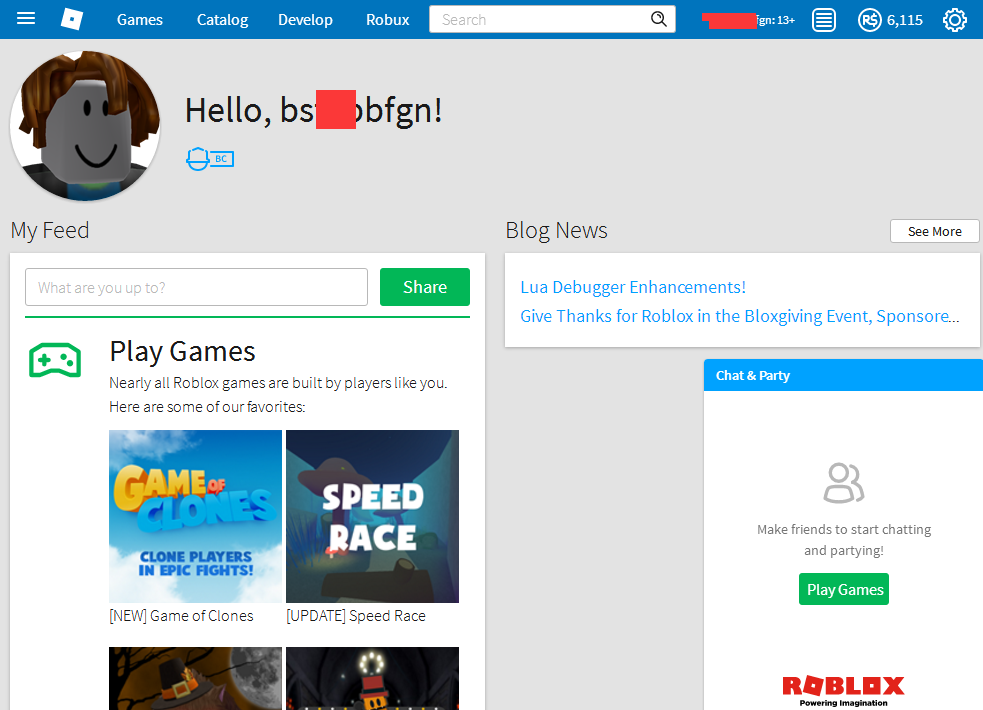
Task: Click the pilgrim hat game thumbnail
Action: pyautogui.click(x=196, y=679)
